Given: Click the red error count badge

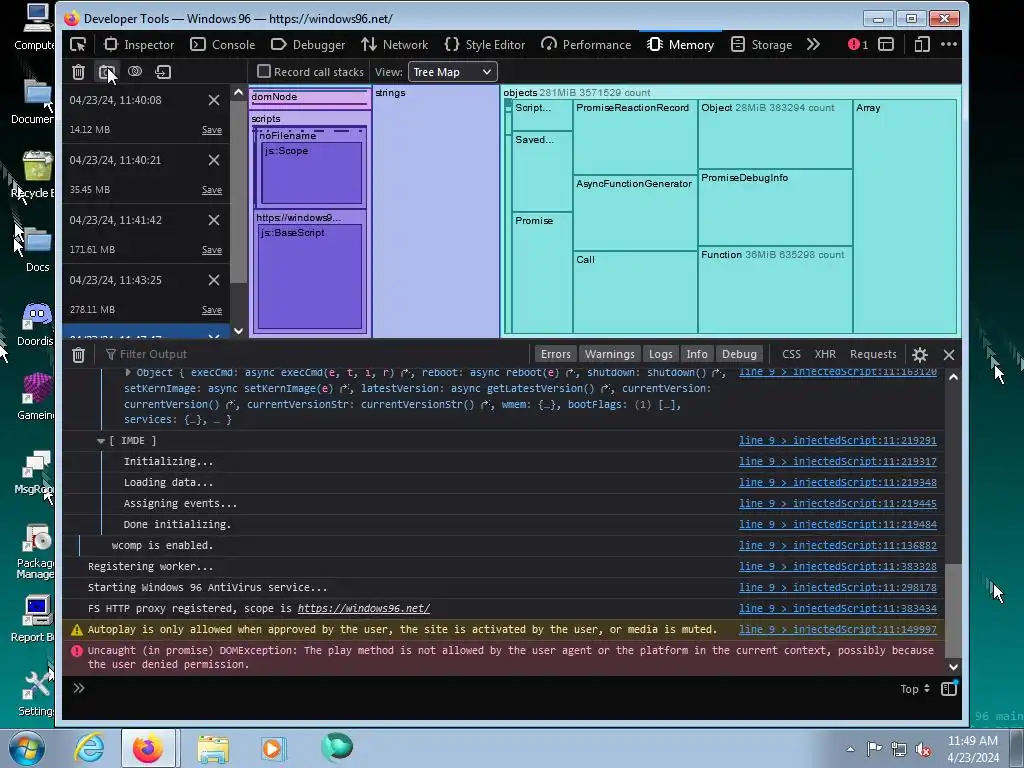Looking at the screenshot, I should click(857, 44).
